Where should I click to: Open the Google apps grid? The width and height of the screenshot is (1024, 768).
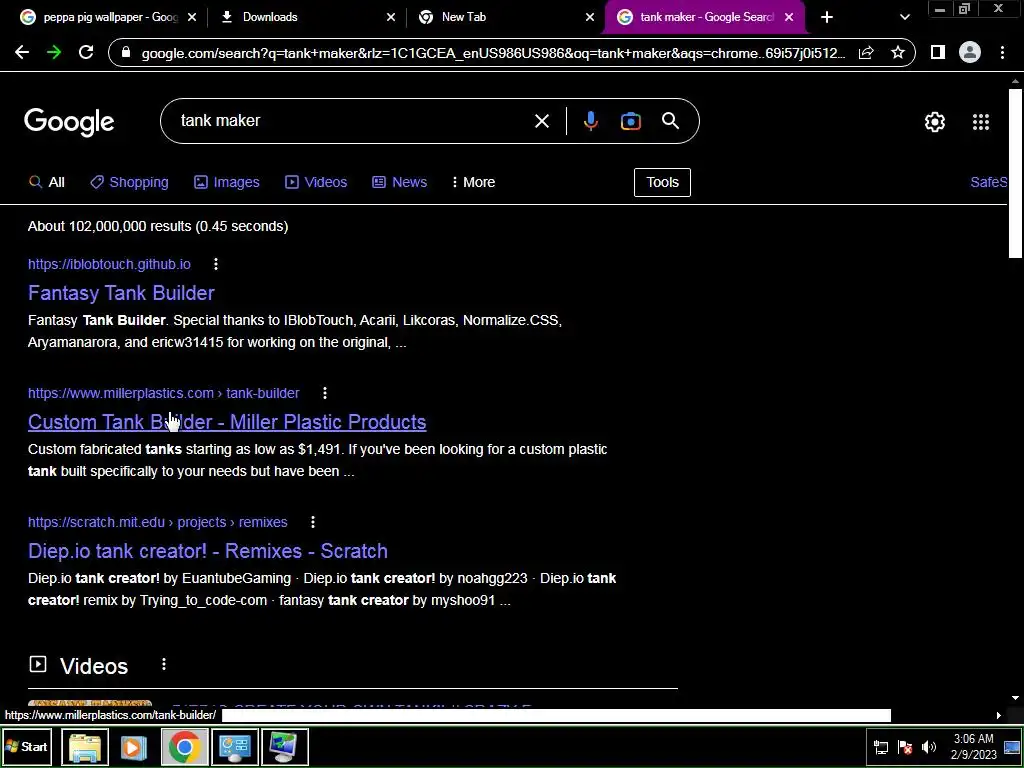pyautogui.click(x=980, y=122)
